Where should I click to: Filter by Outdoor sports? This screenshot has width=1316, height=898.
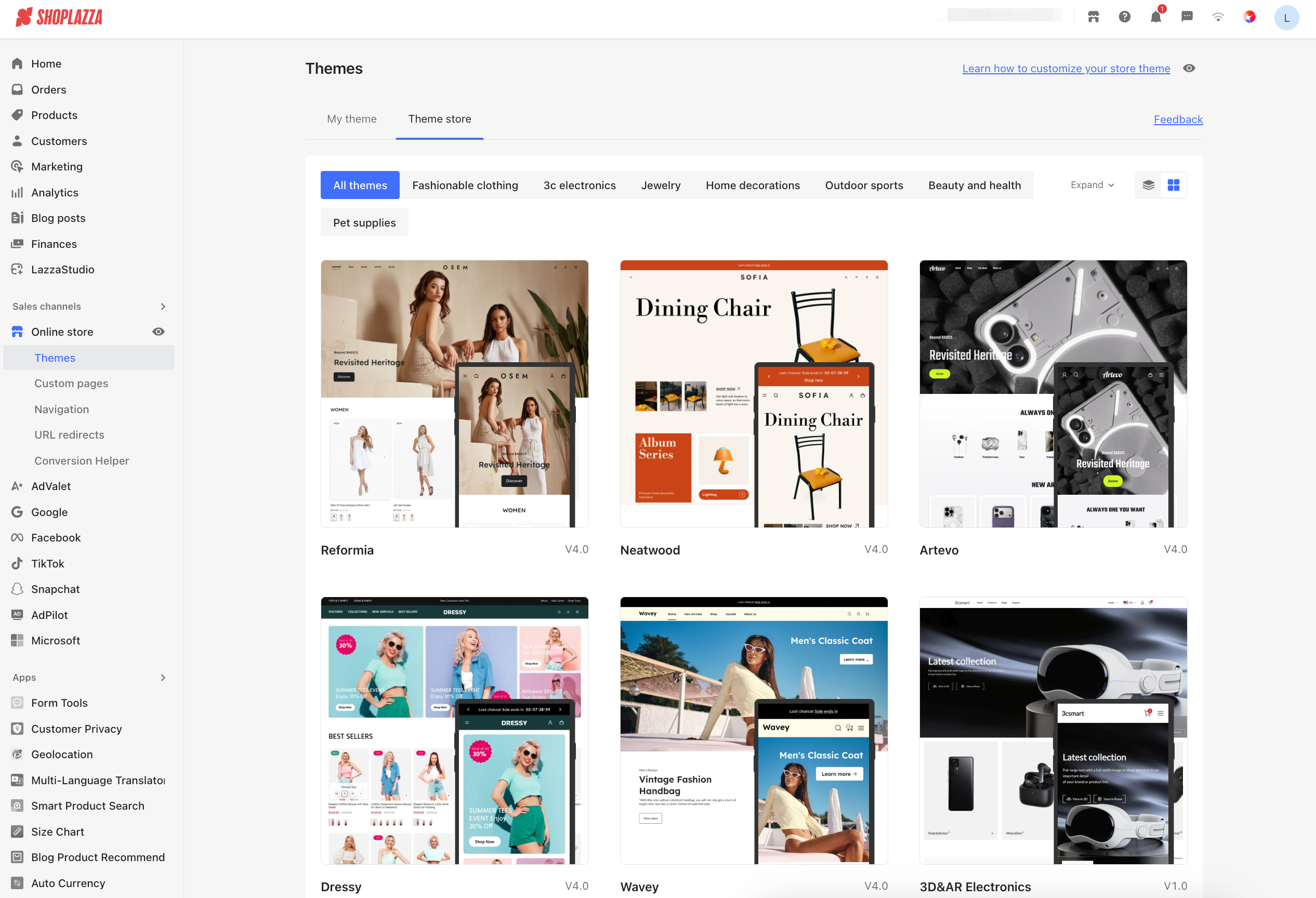864,185
